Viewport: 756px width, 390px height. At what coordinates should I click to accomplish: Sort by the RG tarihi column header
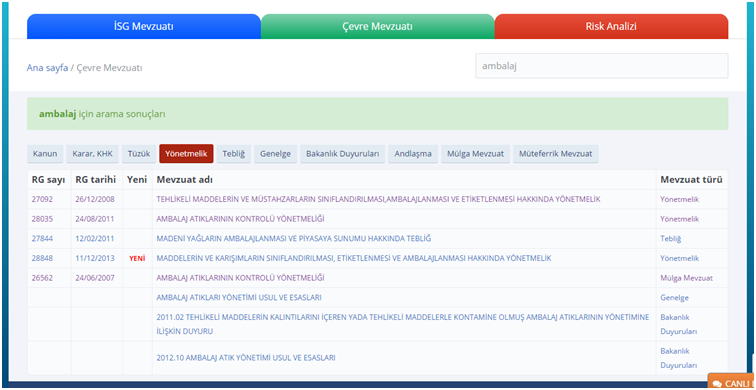coord(95,180)
